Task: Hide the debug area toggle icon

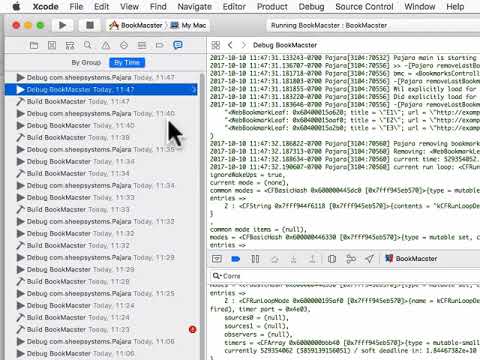Action: click(x=217, y=259)
